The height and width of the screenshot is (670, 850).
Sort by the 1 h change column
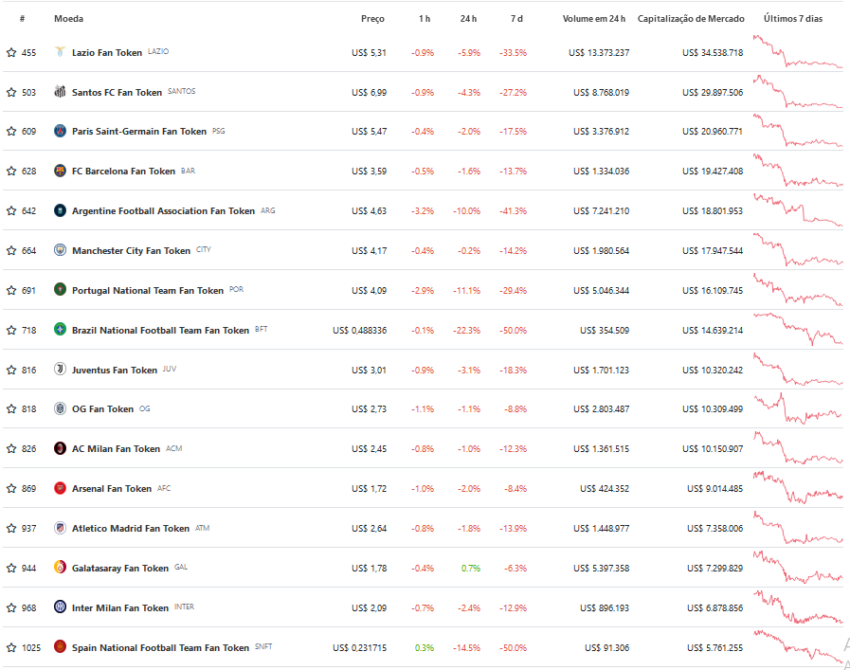(x=424, y=18)
